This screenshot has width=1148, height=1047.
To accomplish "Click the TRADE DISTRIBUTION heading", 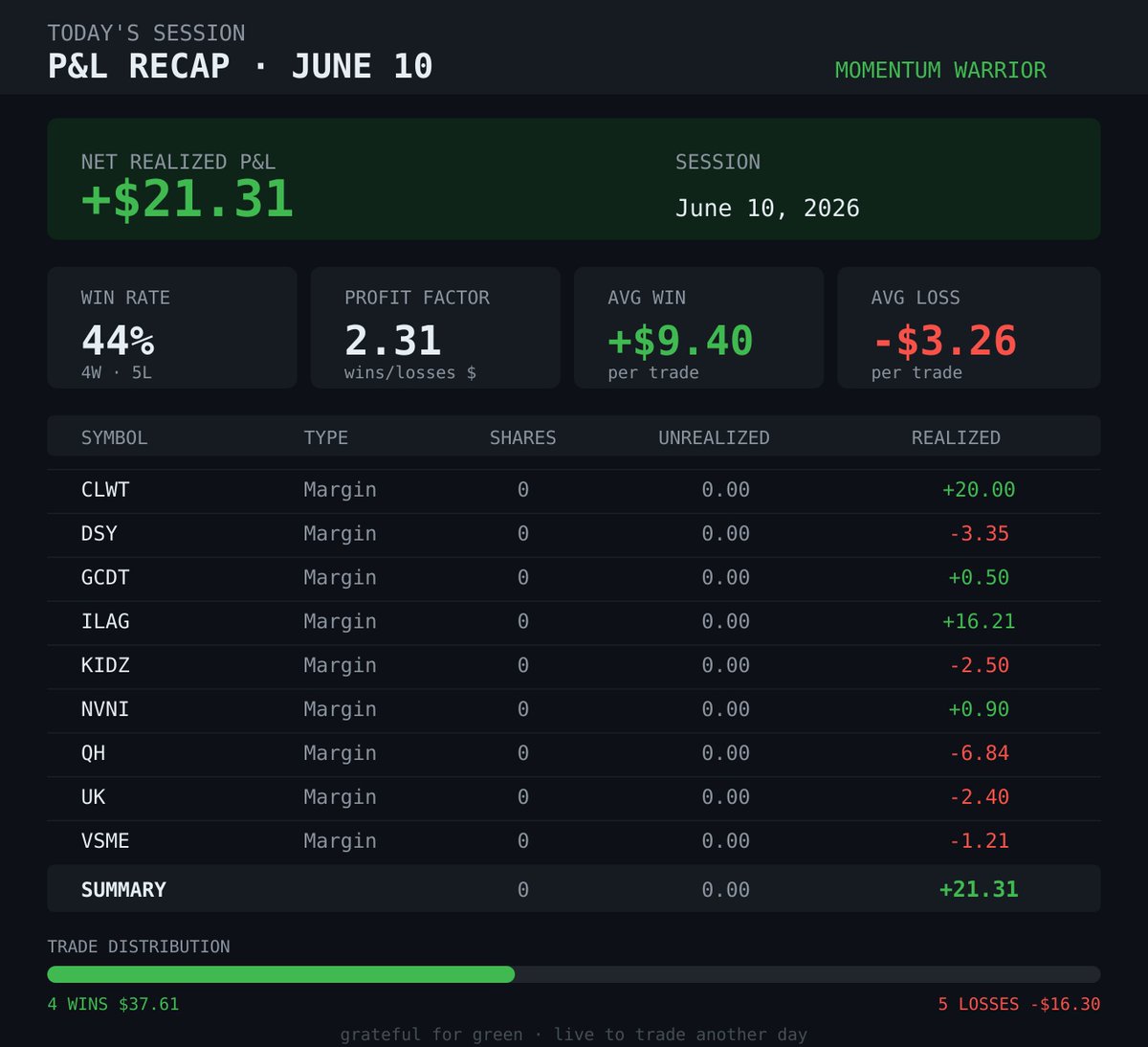I will pyautogui.click(x=139, y=947).
